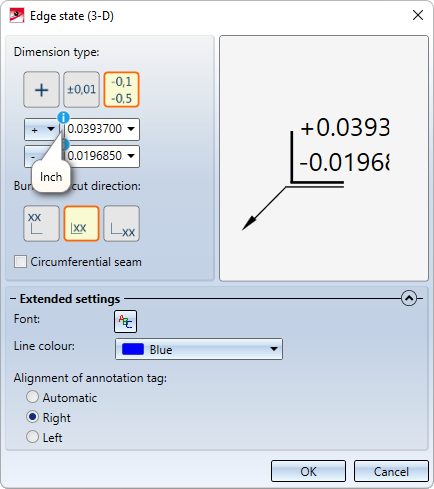This screenshot has height=489, width=434.
Task: Select Automatic annotation tag alignment
Action: (32, 397)
